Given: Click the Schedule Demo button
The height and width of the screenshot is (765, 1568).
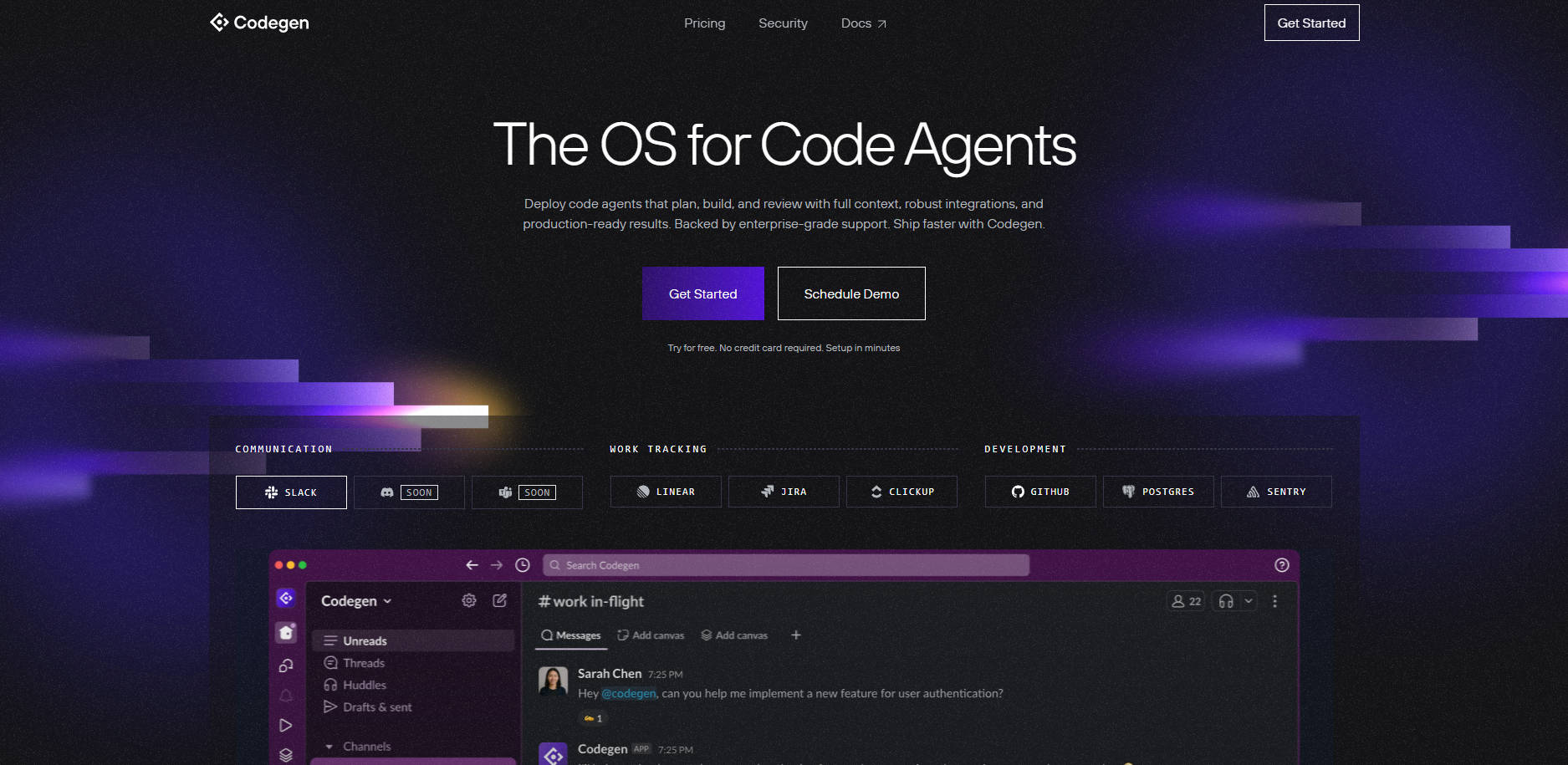Looking at the screenshot, I should pos(851,293).
